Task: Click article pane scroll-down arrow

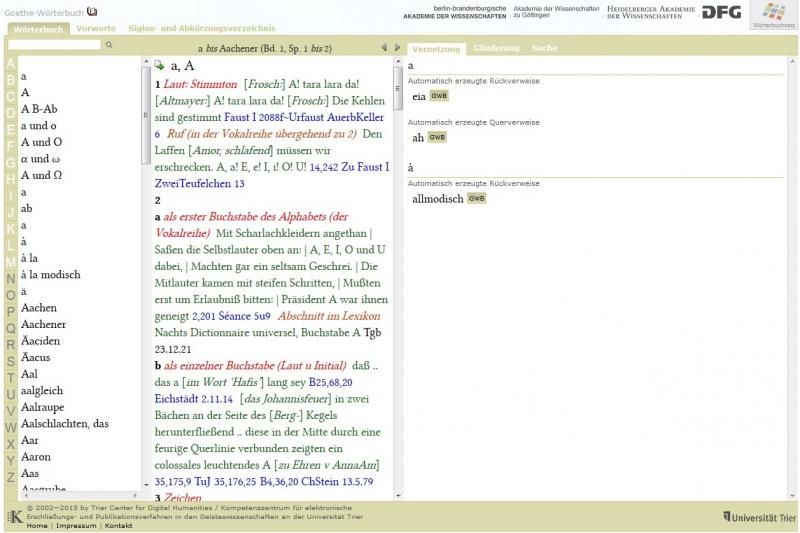Action: 398,495
